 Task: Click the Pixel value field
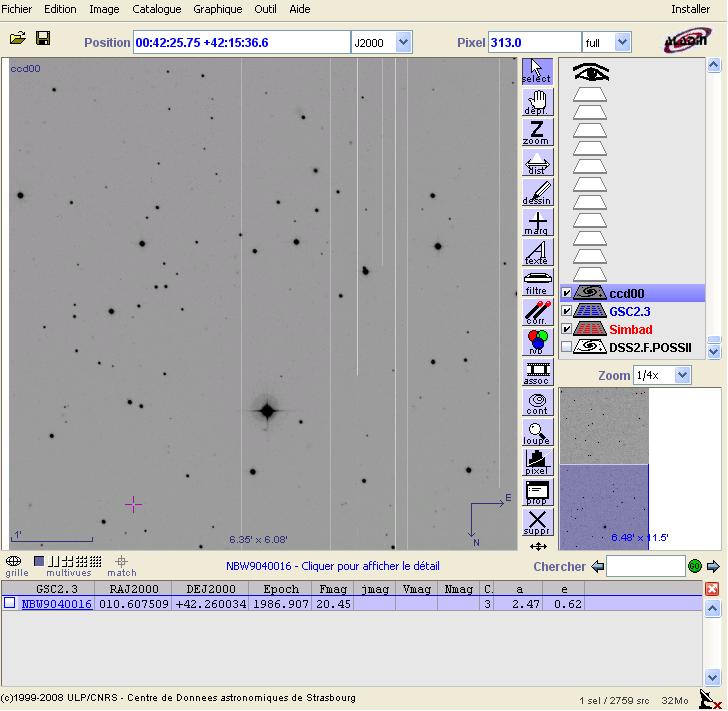(534, 43)
